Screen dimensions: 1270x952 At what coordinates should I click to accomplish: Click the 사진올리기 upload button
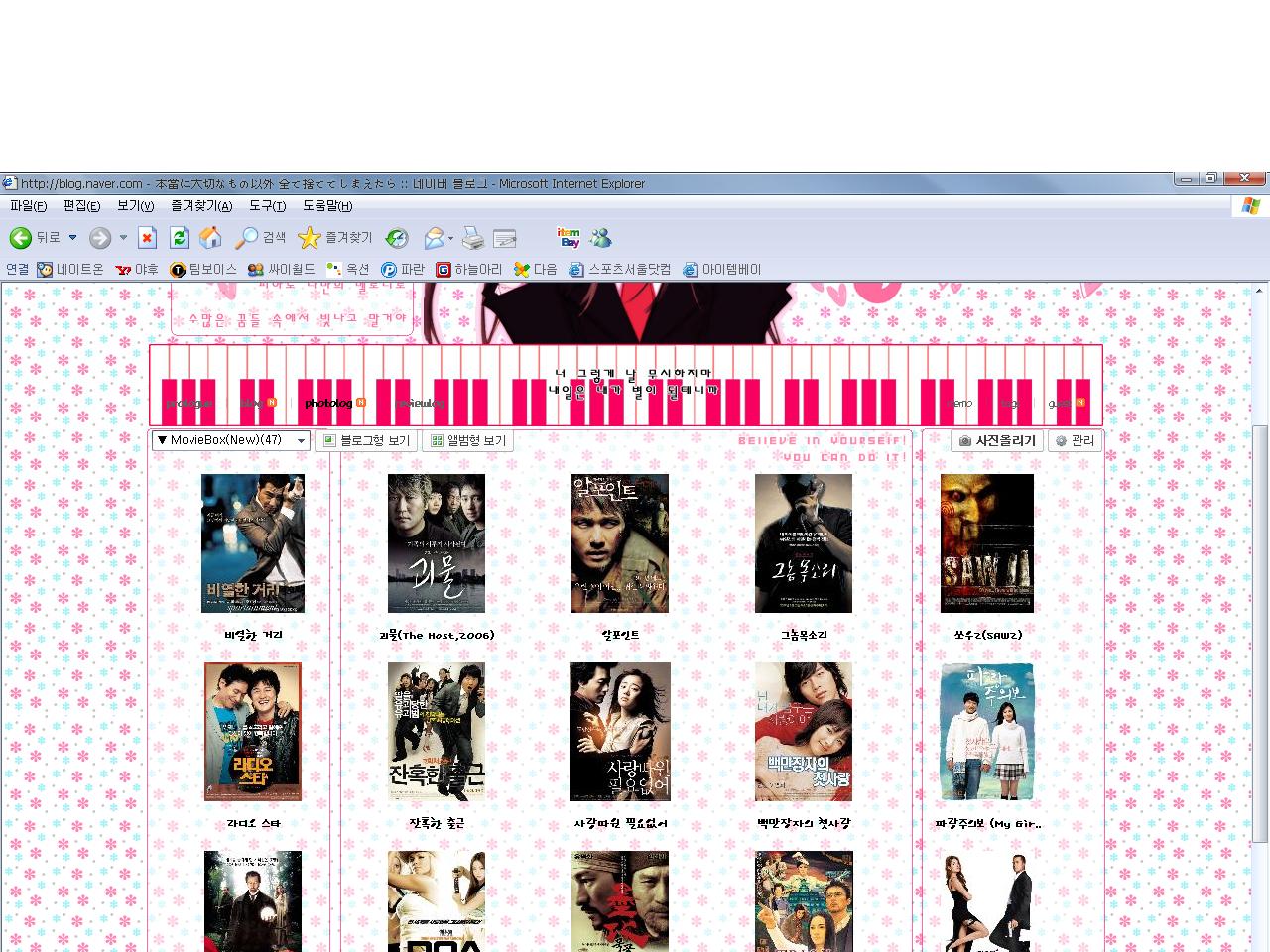(998, 440)
